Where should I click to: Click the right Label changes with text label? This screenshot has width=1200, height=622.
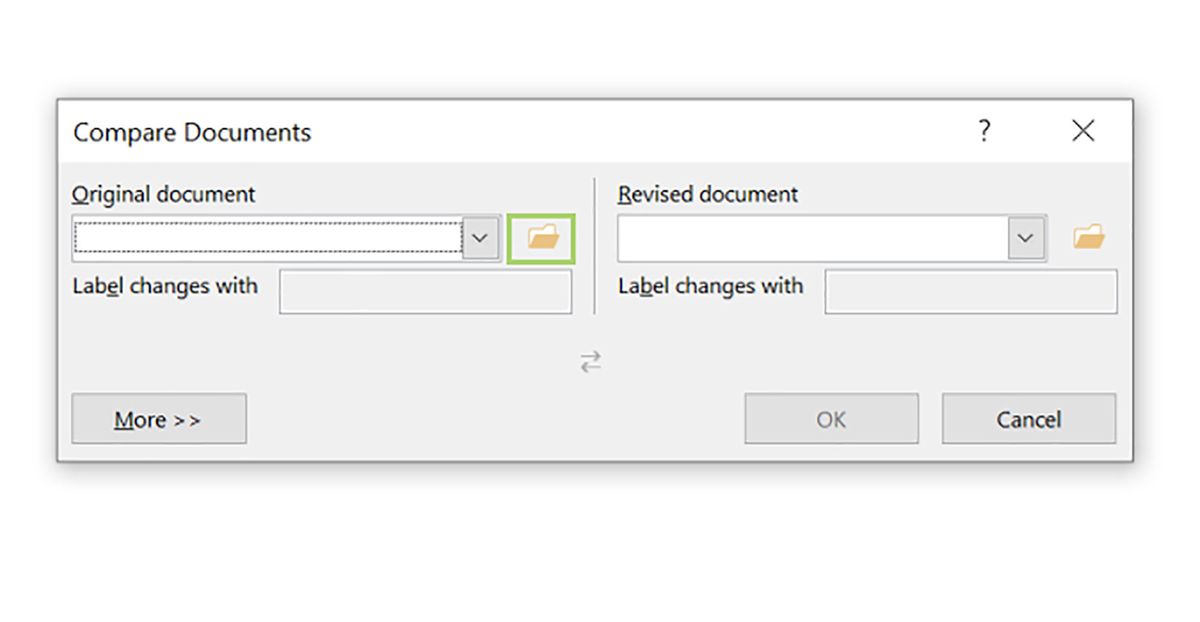coord(711,287)
